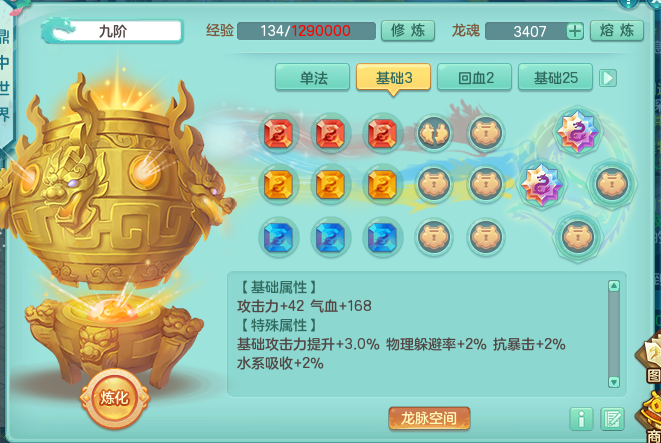Click attribute panel scroll up arrow
Viewport: 661px width, 443px height.
tap(614, 286)
